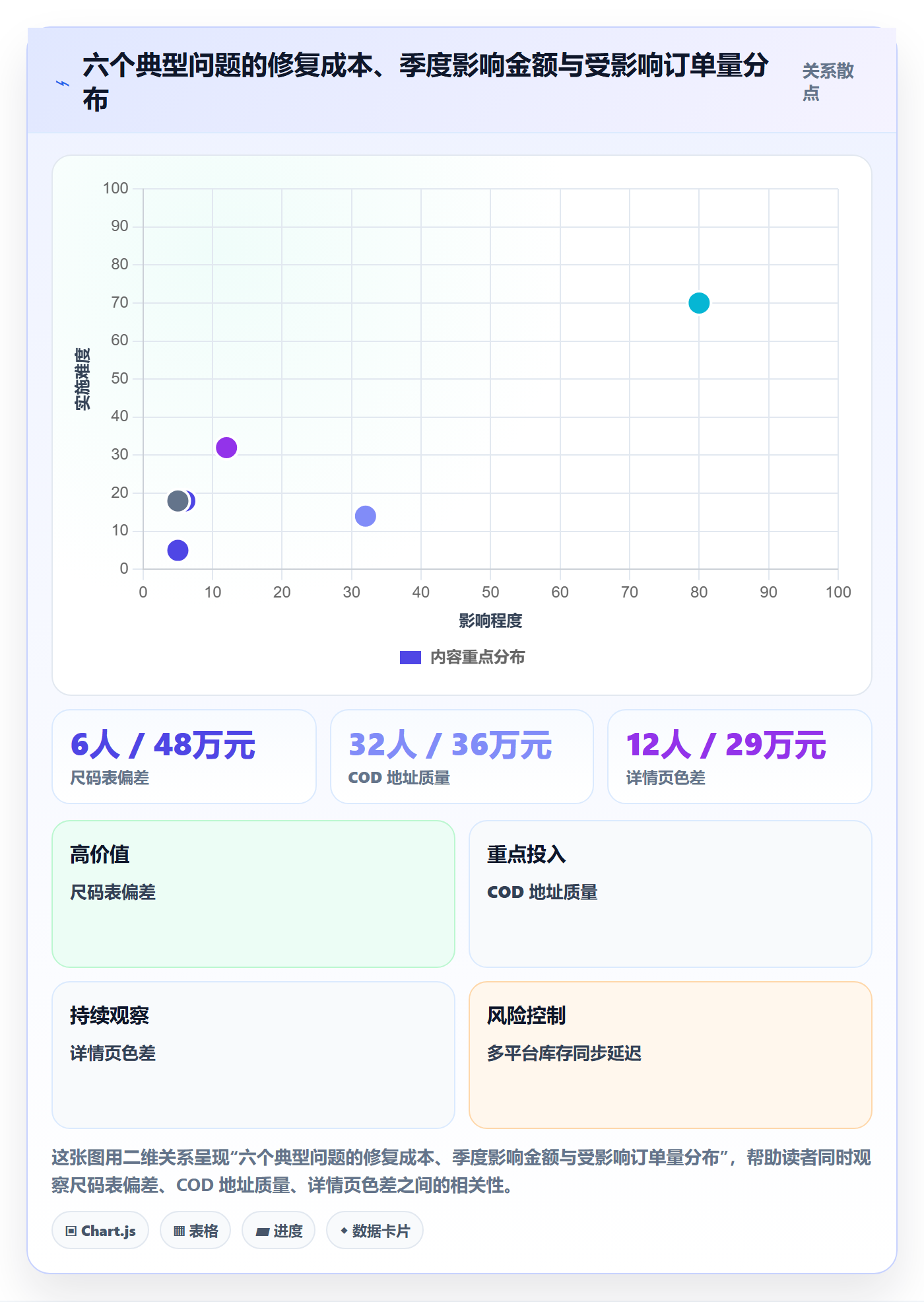The width and height of the screenshot is (924, 1302).
Task: Toggle the 内容重点分布 legend color box
Action: pos(410,658)
